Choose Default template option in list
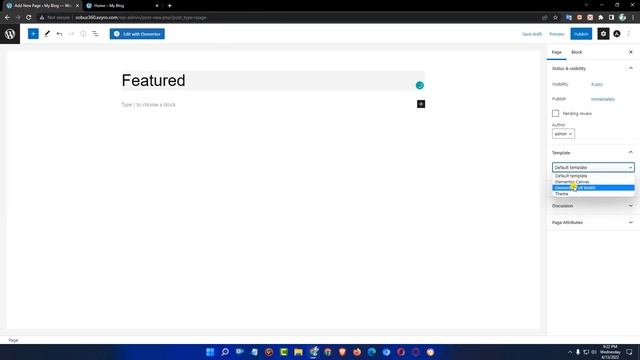The height and width of the screenshot is (360, 640). click(x=593, y=176)
